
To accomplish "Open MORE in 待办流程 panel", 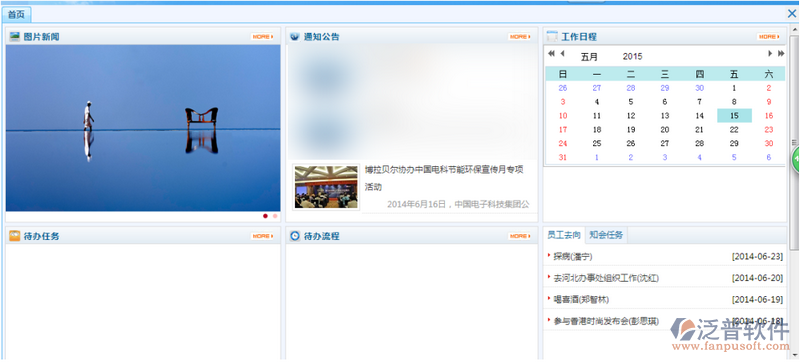I will [x=519, y=236].
